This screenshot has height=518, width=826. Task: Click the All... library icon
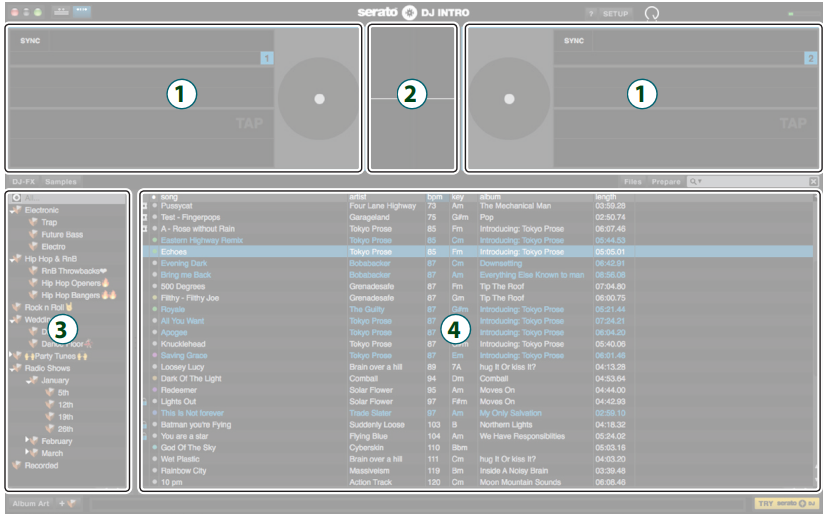pos(16,198)
